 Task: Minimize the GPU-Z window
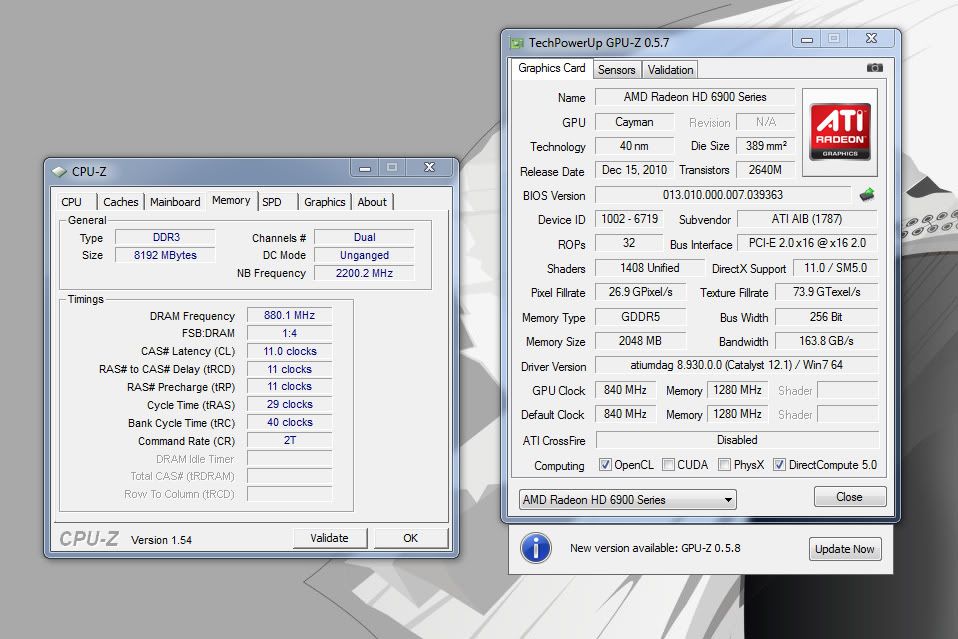pos(806,39)
